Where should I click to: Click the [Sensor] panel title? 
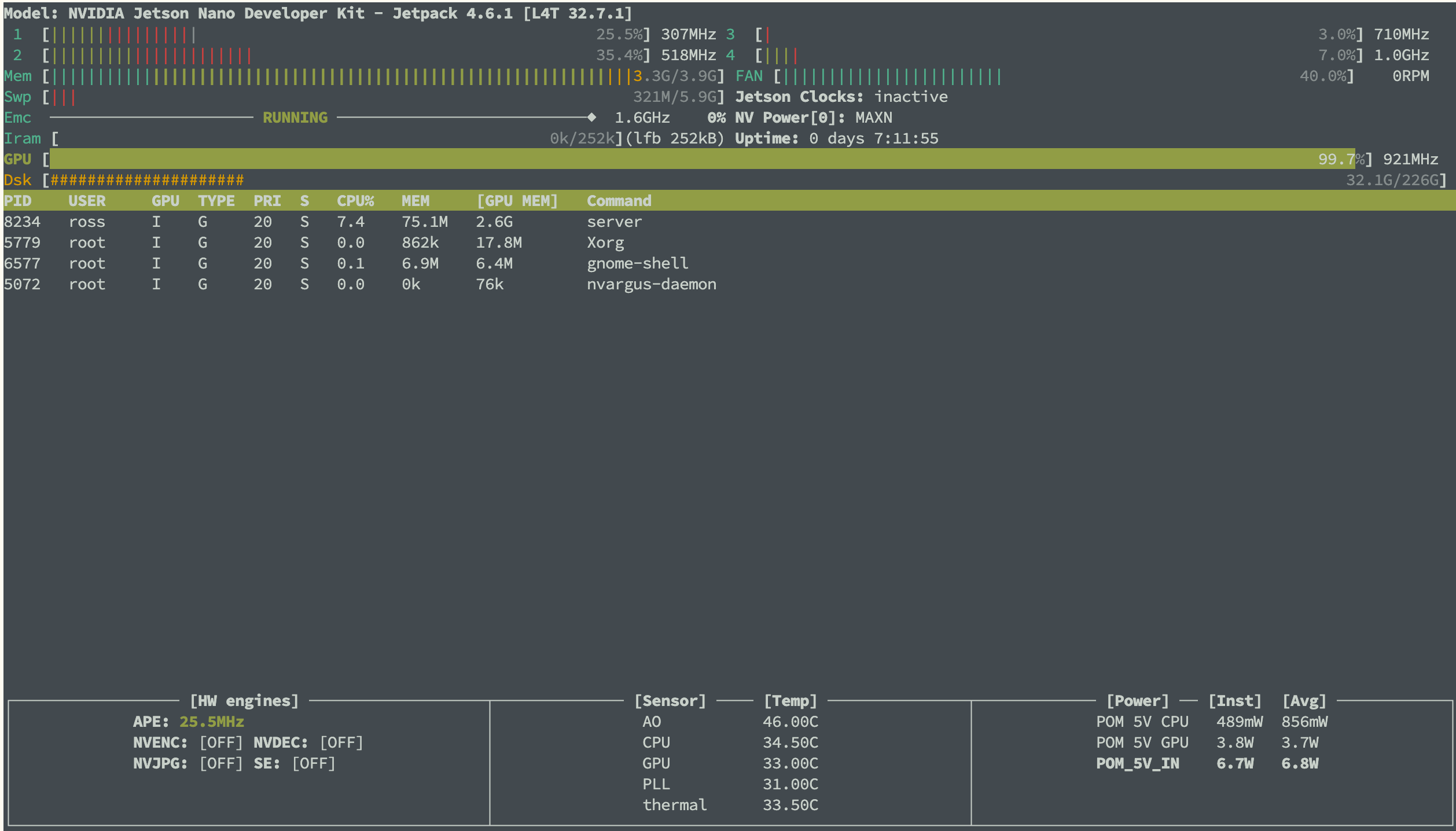pos(670,701)
